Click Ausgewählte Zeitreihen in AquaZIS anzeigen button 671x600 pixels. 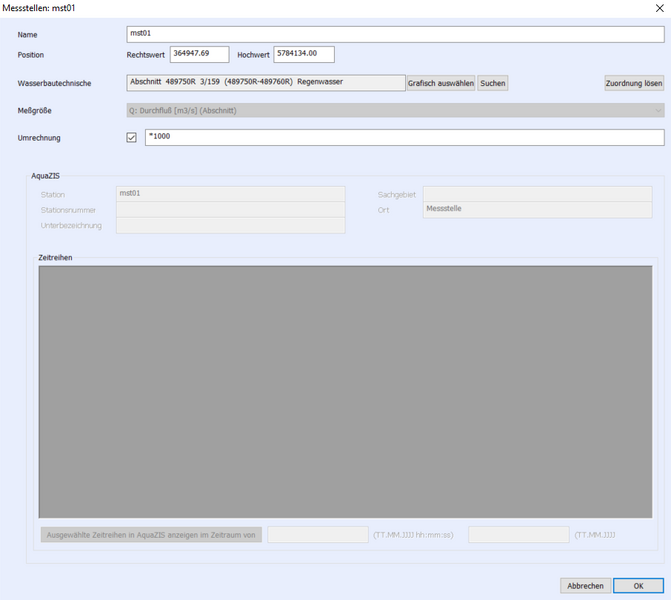click(x=151, y=535)
